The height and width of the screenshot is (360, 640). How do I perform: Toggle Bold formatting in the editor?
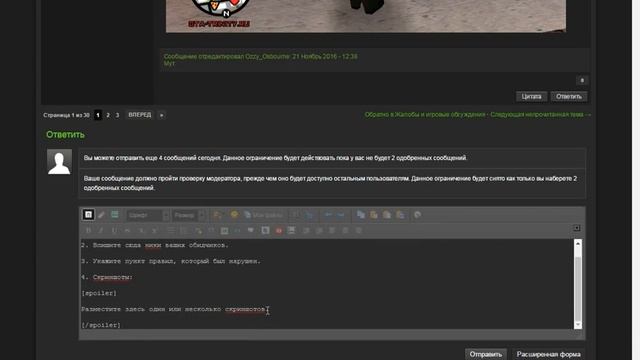pyautogui.click(x=88, y=231)
